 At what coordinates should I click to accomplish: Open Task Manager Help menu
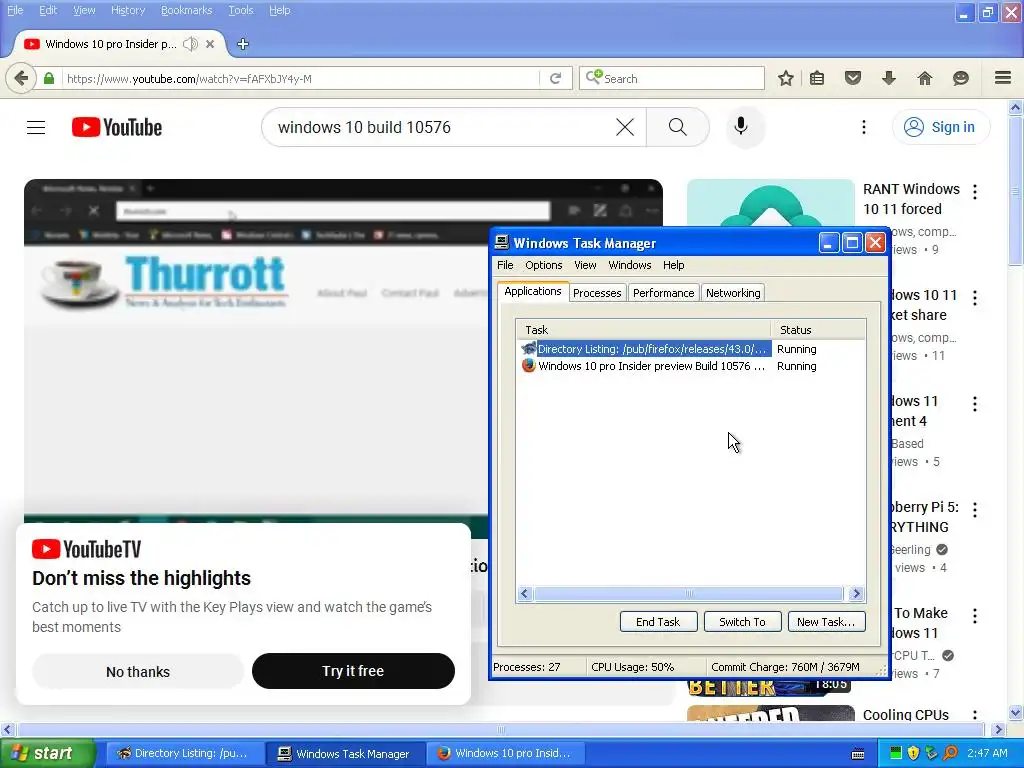673,265
